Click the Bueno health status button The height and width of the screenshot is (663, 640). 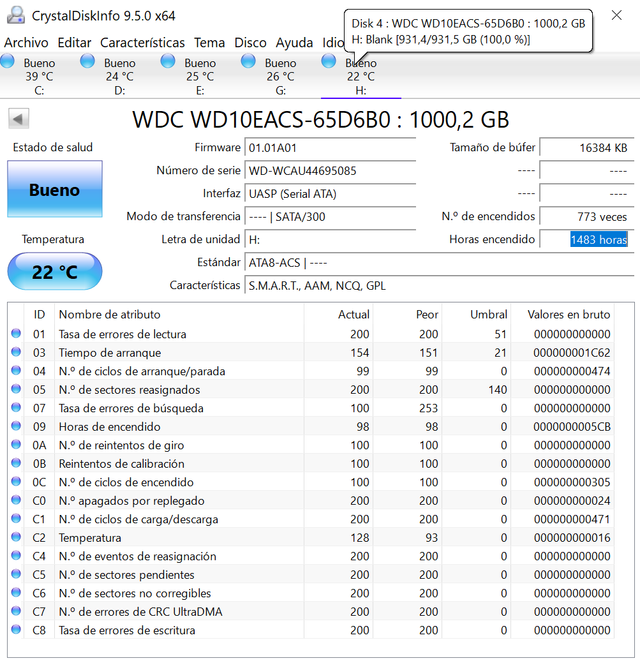click(x=55, y=189)
